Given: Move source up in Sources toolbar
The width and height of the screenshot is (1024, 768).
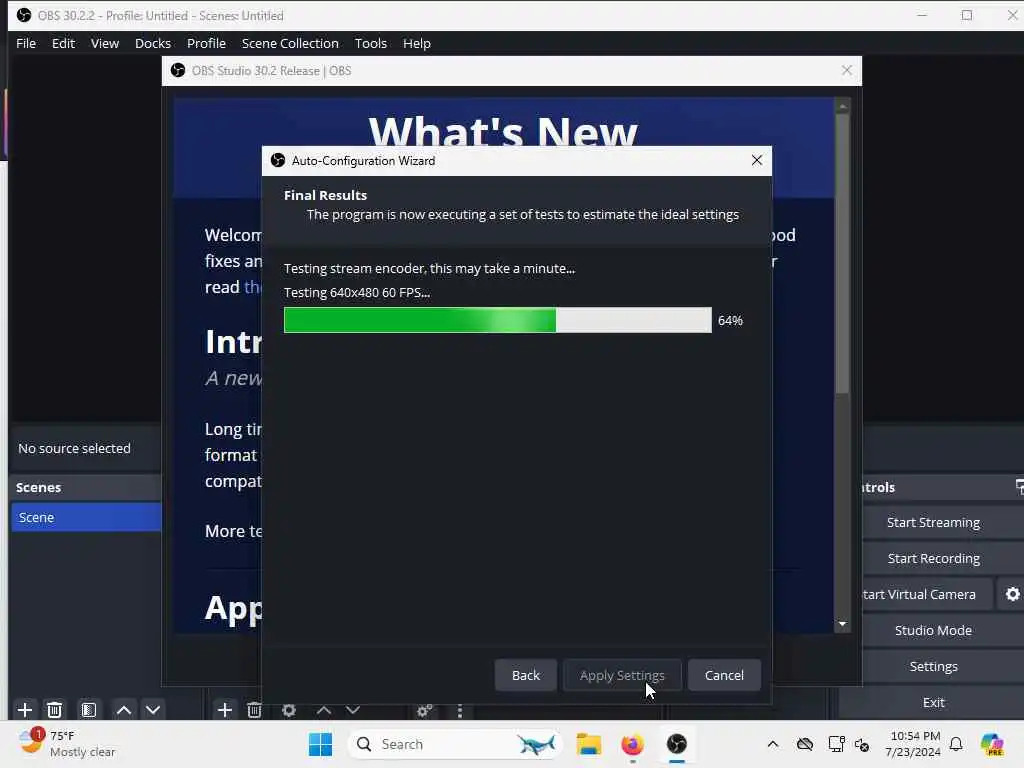Looking at the screenshot, I should (x=323, y=710).
